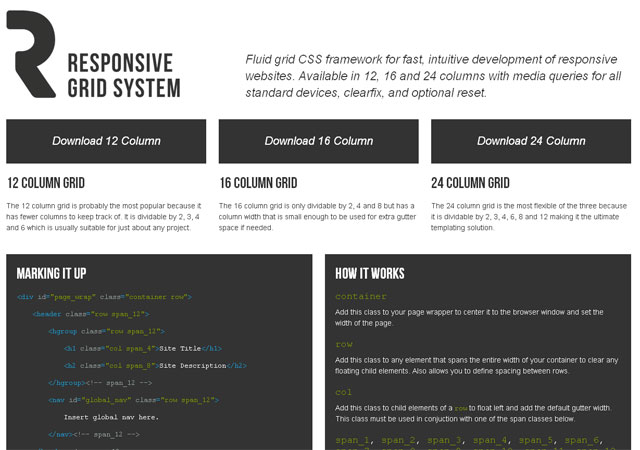Click the hgroup class row span_12 code line
The image size is (640, 450).
coord(107,331)
